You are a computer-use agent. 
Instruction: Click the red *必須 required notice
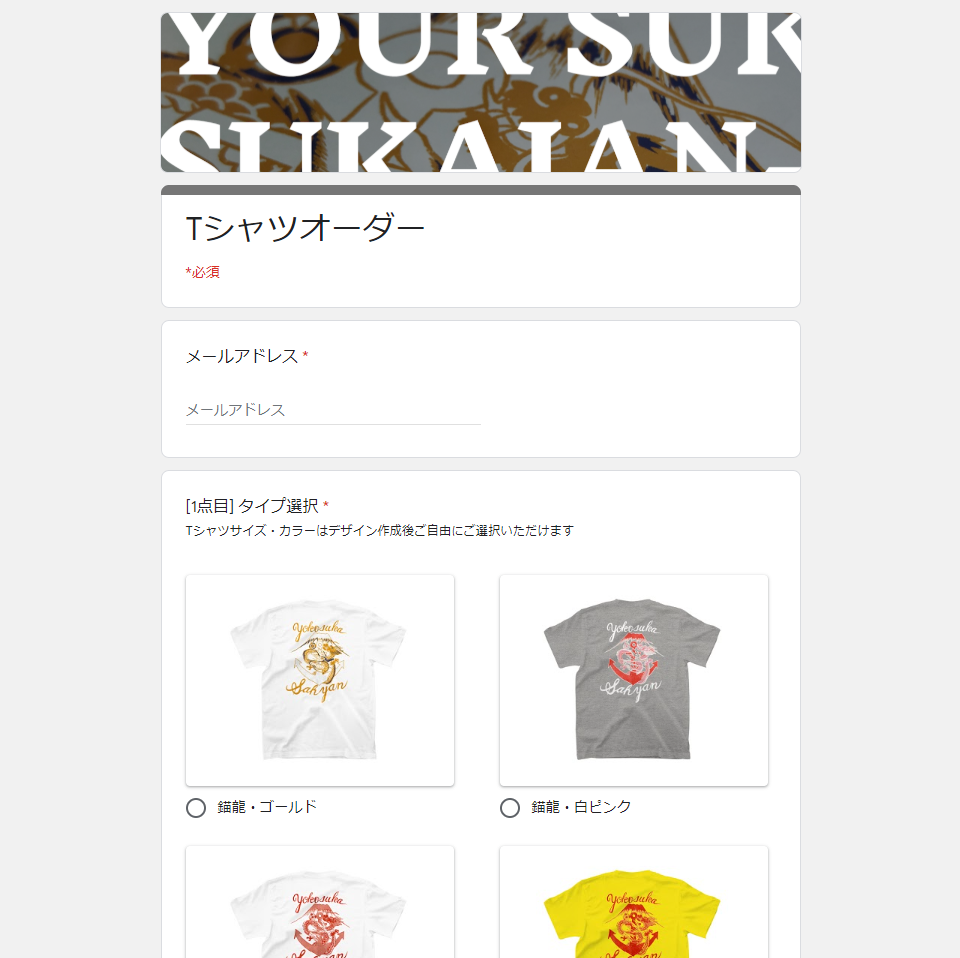203,272
